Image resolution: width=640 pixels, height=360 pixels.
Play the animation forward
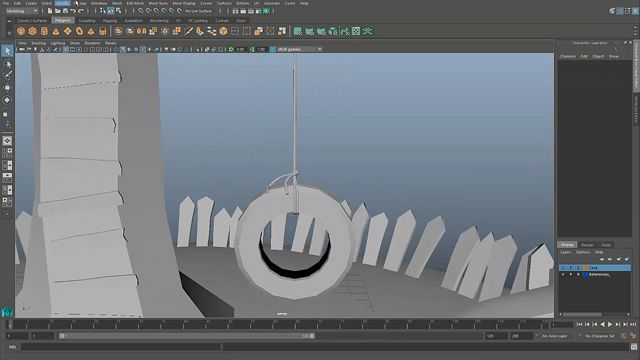[x=610, y=324]
